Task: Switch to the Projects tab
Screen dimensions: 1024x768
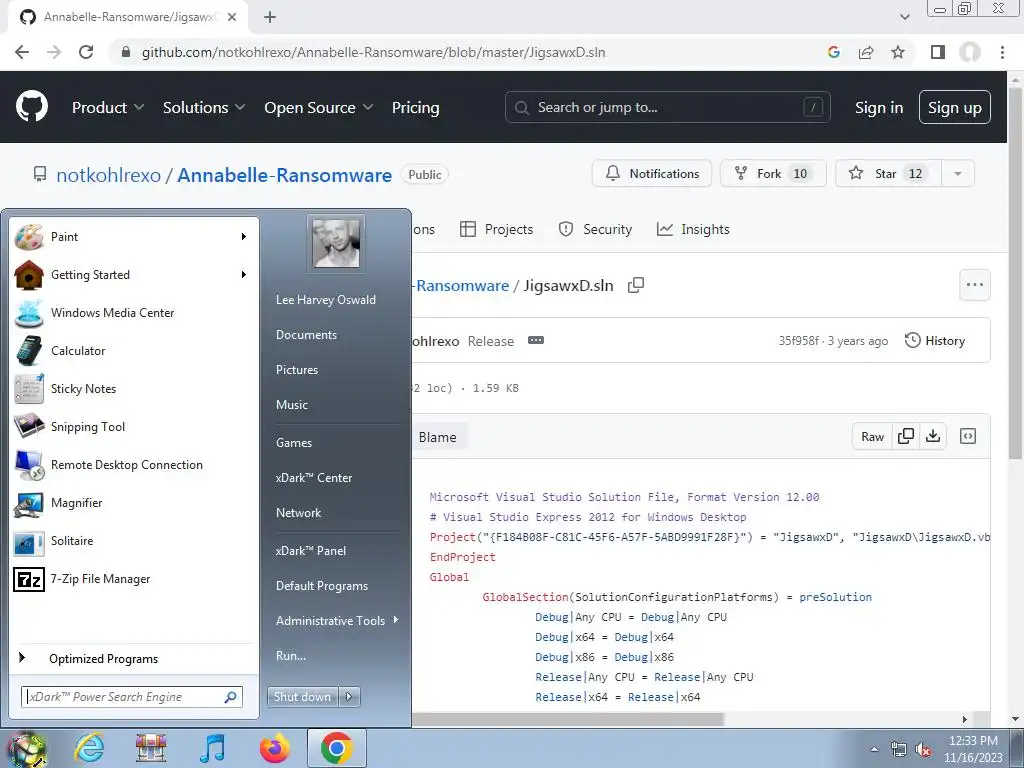Action: click(x=496, y=229)
